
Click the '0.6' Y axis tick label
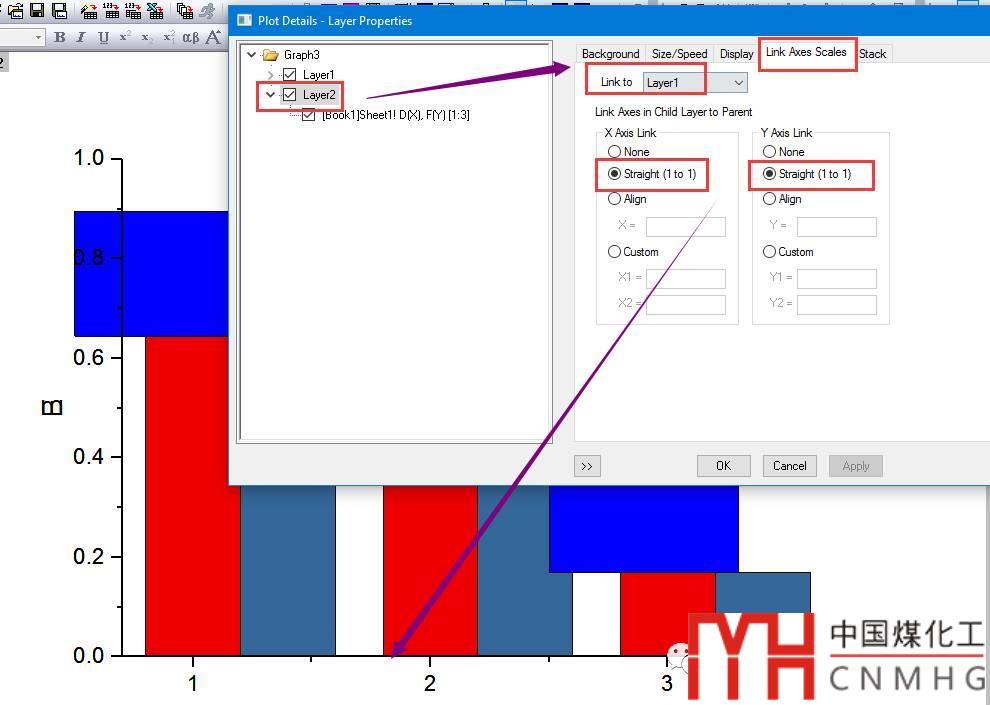pos(89,357)
